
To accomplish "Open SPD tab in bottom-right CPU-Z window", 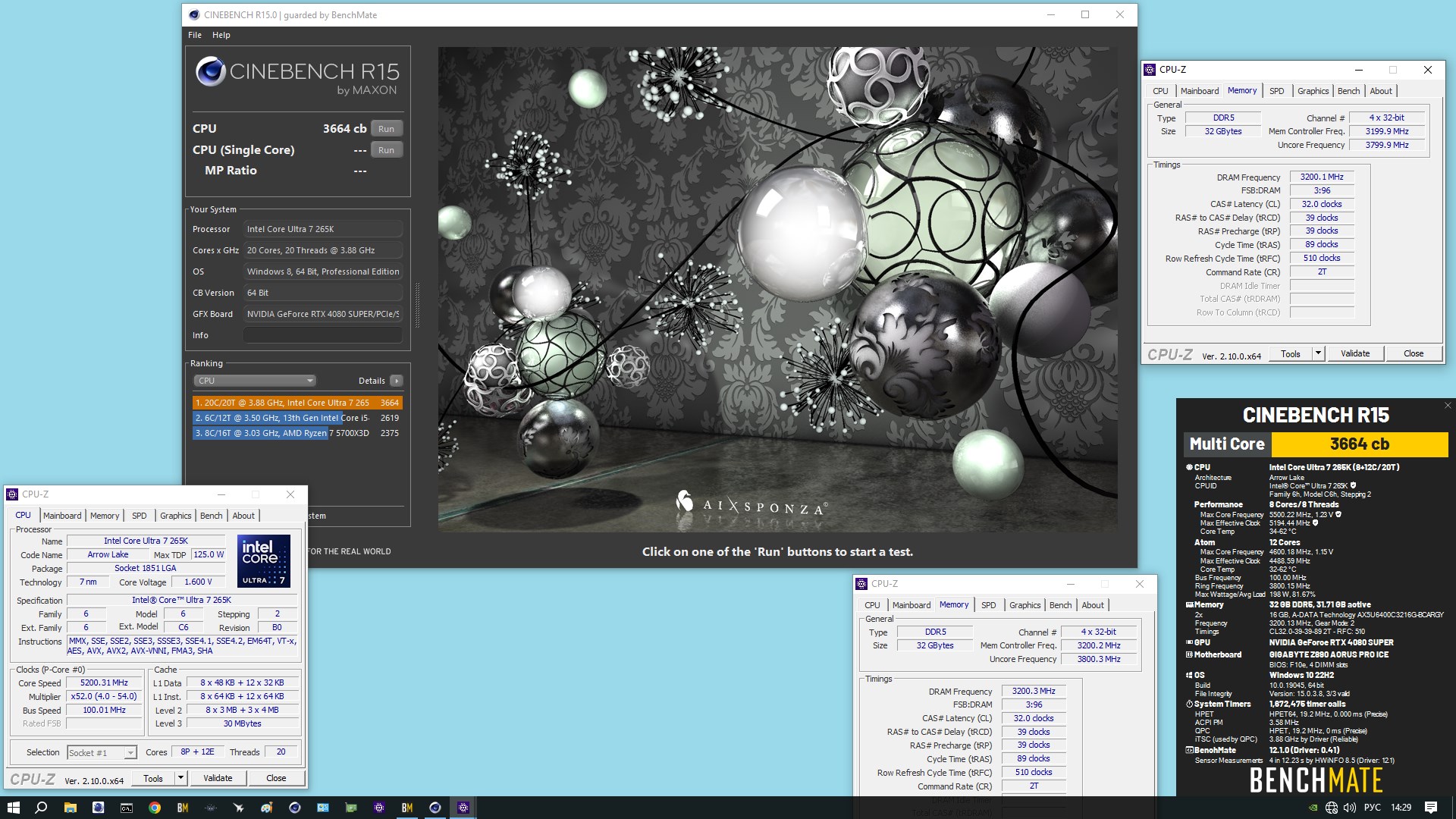I will [989, 605].
